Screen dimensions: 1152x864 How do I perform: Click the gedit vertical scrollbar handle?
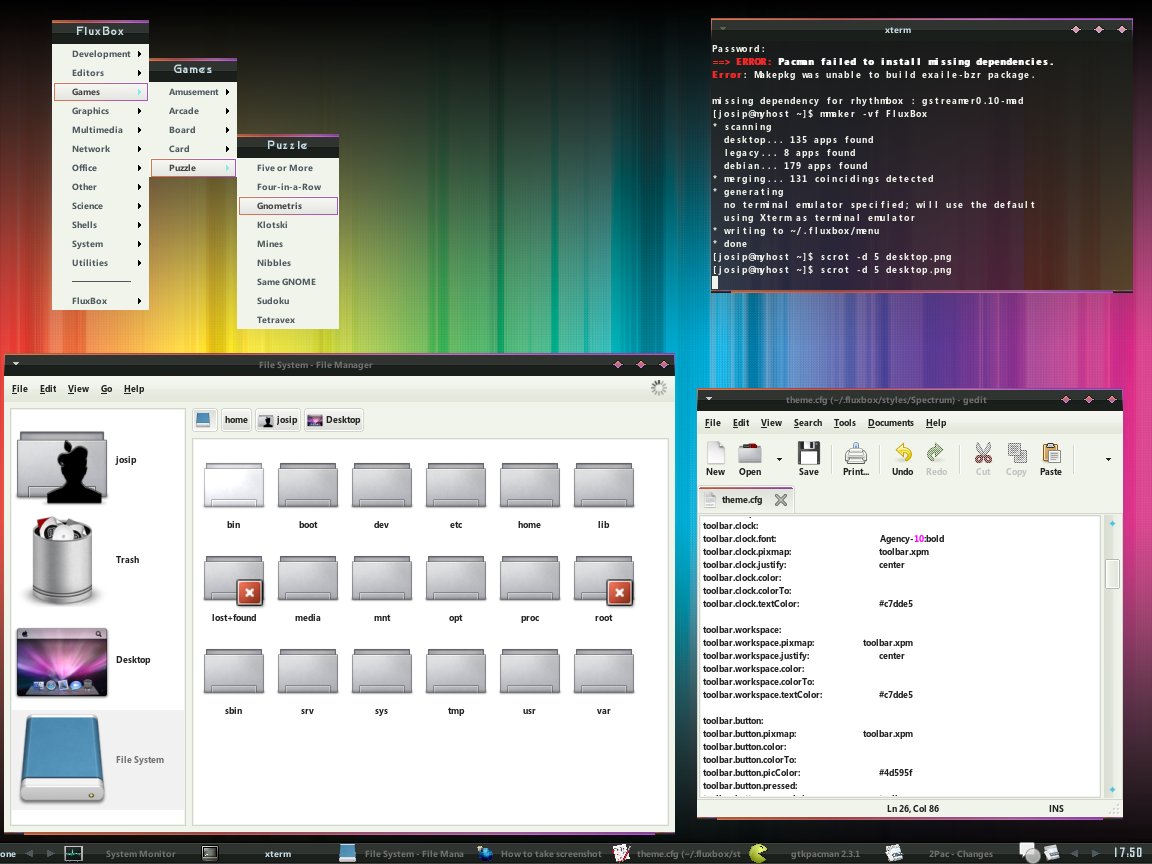pos(1112,573)
